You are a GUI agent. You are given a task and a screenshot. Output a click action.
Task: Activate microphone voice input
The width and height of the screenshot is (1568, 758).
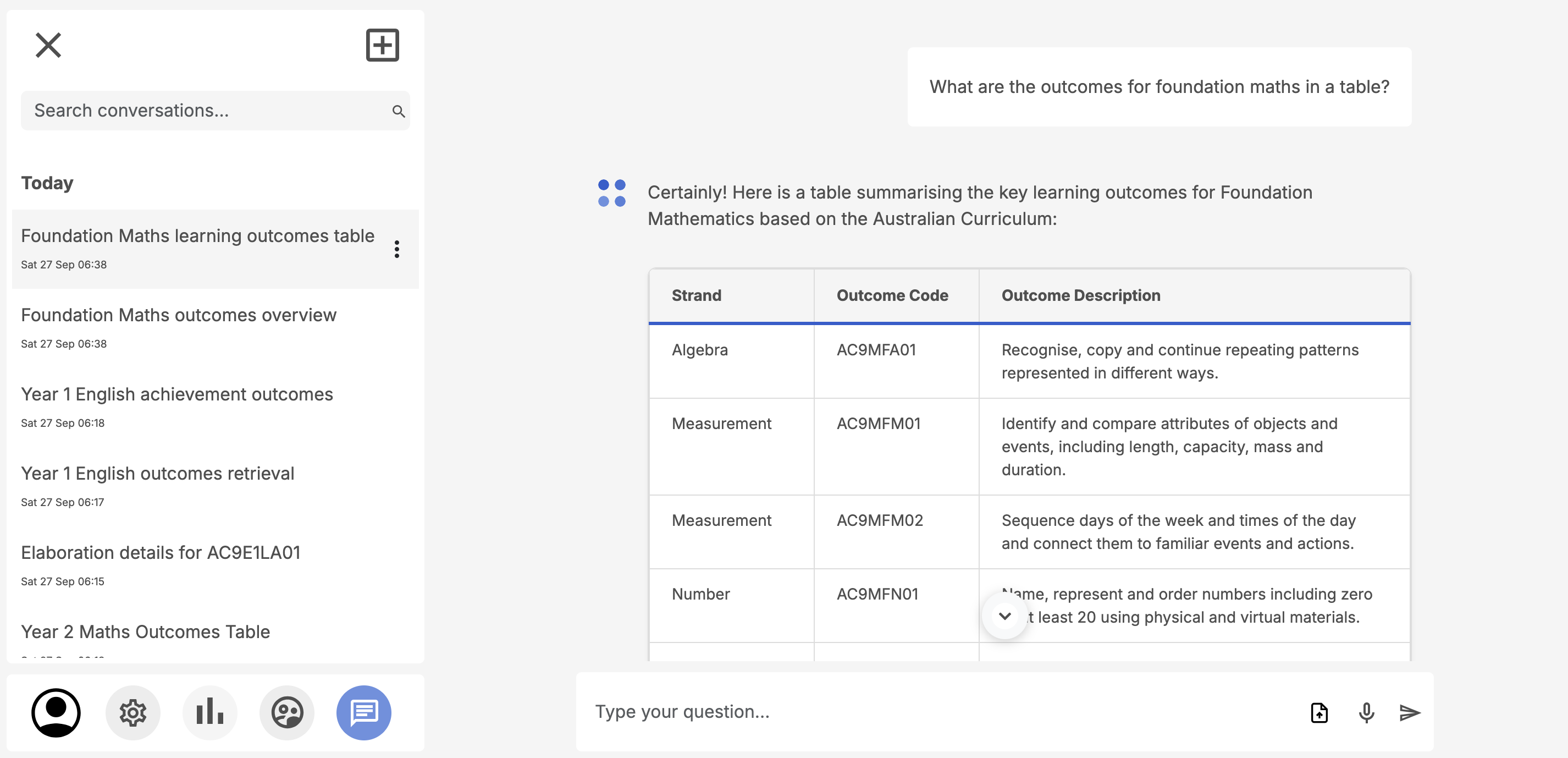coord(1366,712)
